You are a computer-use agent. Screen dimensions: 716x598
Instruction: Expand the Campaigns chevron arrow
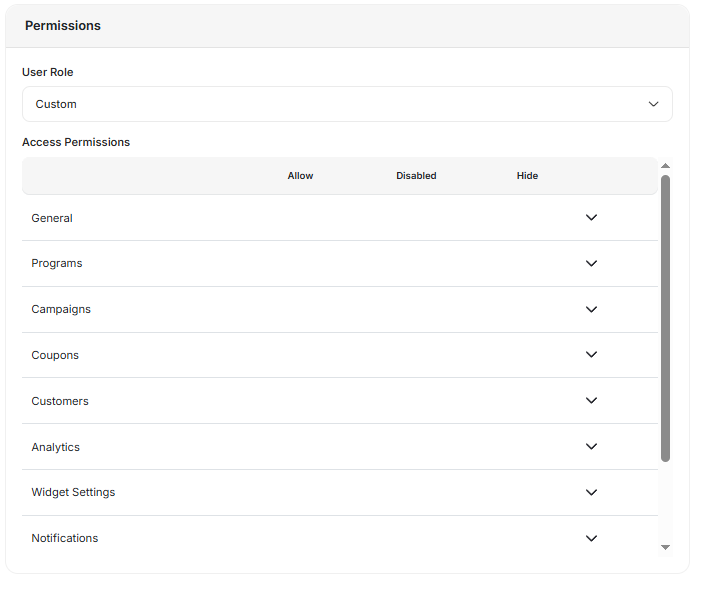(x=591, y=310)
